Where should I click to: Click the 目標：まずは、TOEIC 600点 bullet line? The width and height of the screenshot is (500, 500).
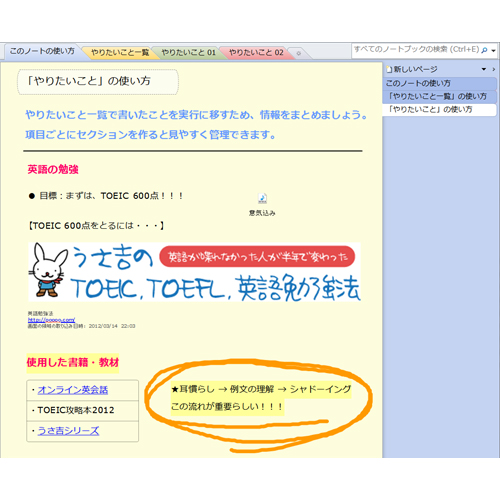point(106,196)
